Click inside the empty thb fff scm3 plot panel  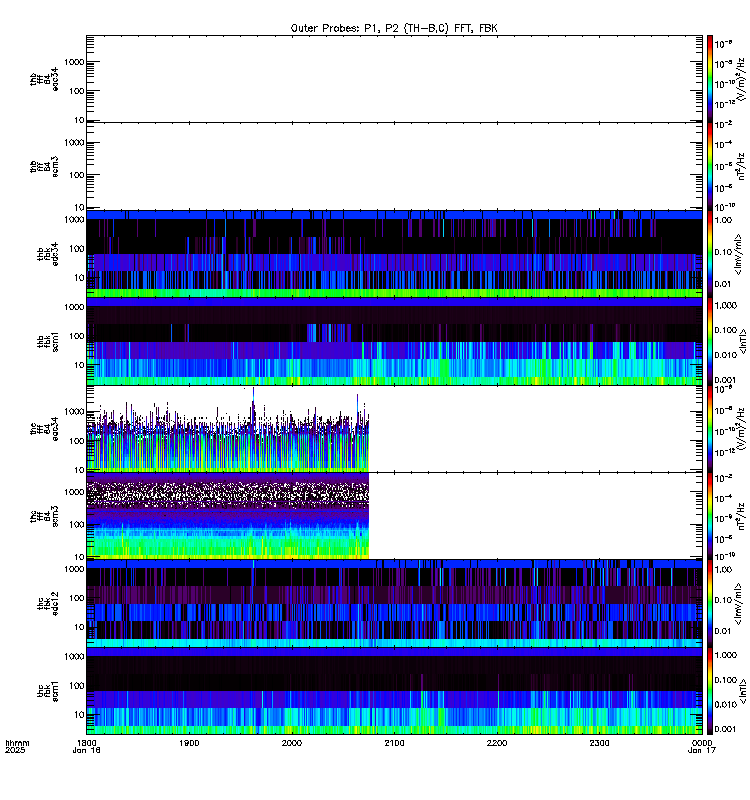click(x=394, y=166)
